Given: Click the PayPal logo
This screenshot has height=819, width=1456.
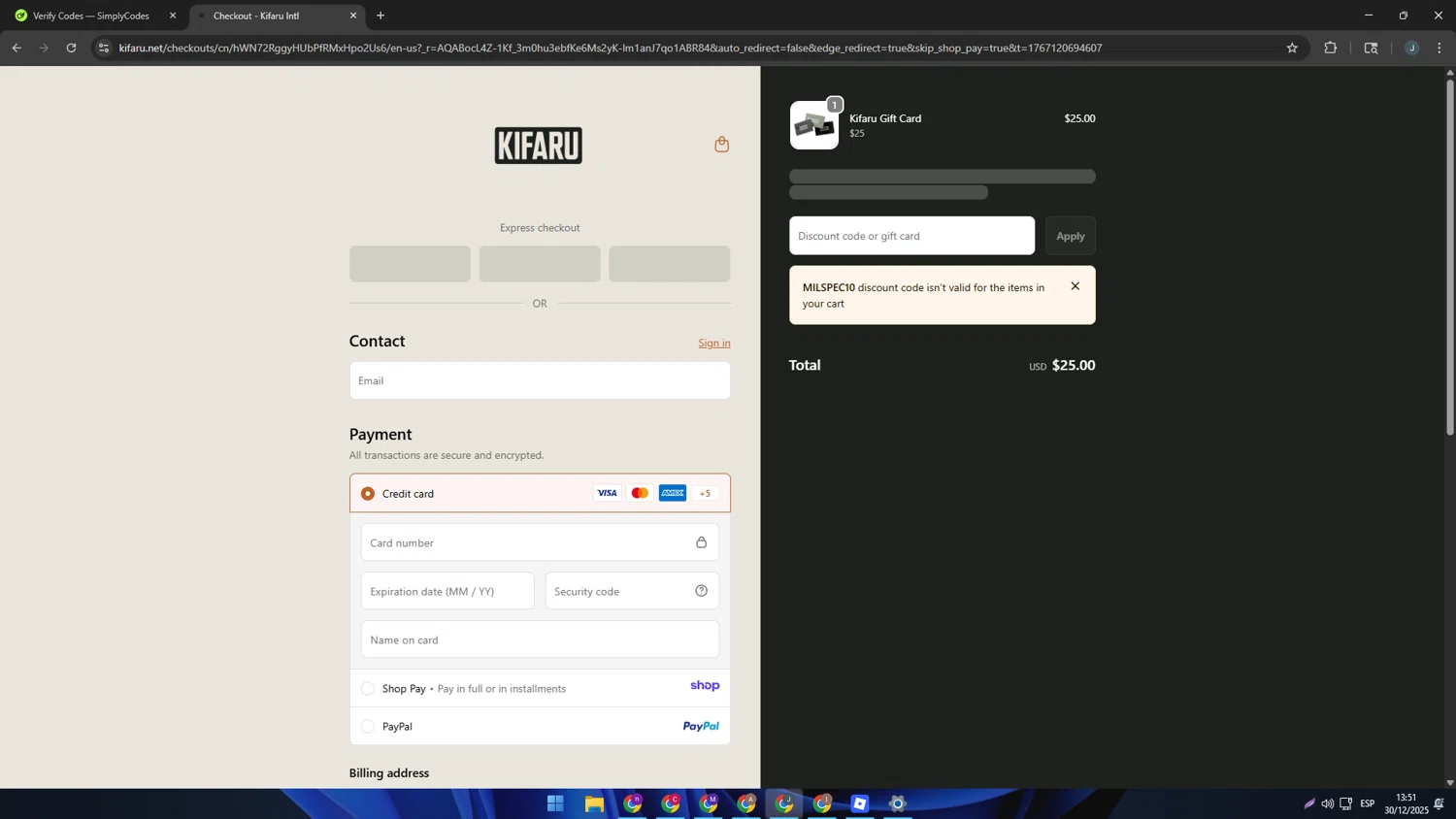Looking at the screenshot, I should coord(701,727).
